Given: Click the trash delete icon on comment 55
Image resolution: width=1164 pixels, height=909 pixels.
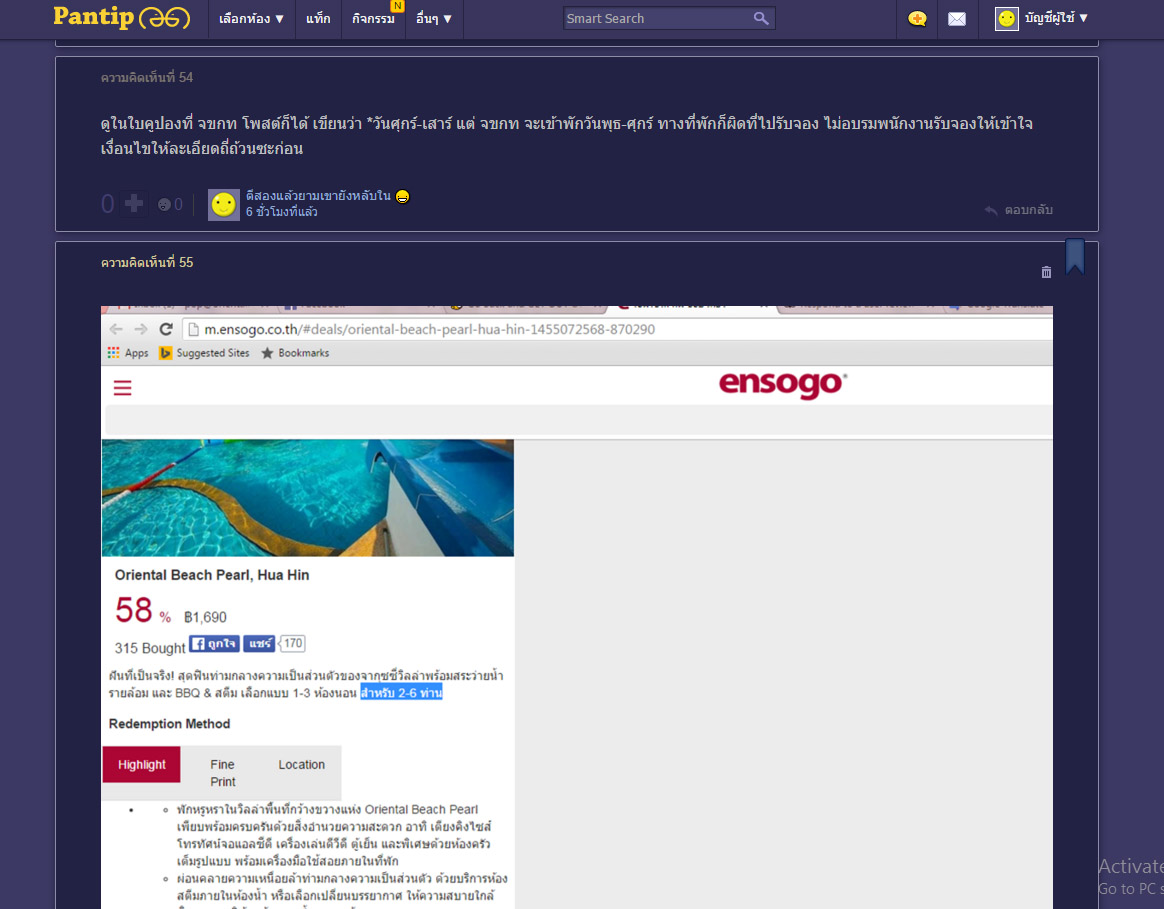Looking at the screenshot, I should [1046, 272].
